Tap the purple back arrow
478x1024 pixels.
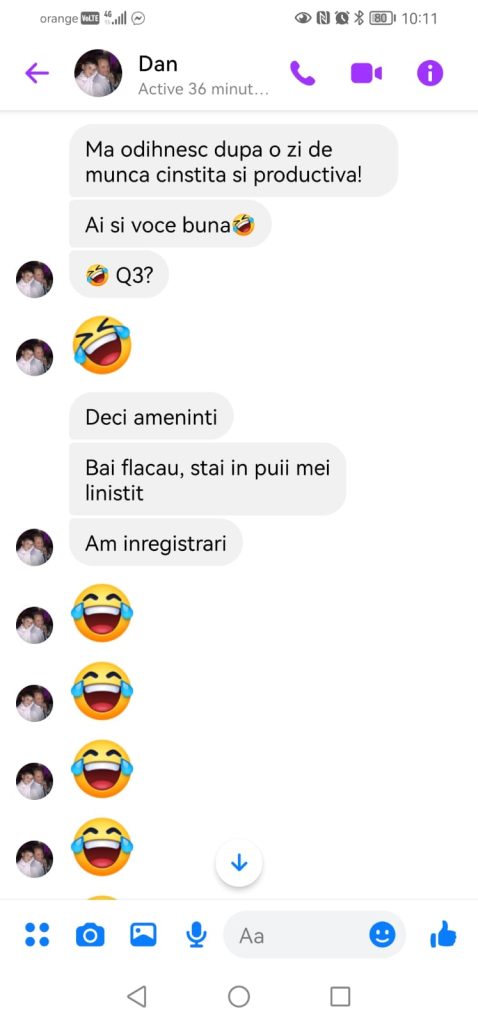coord(37,73)
